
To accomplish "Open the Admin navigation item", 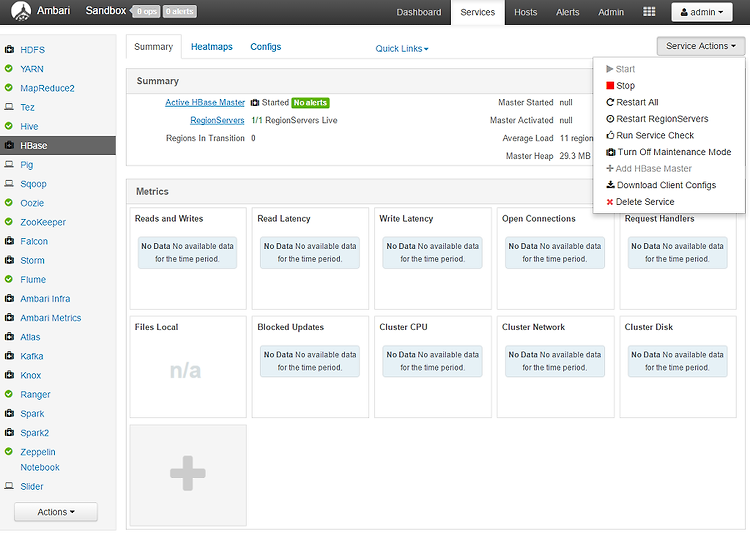I will pos(611,12).
